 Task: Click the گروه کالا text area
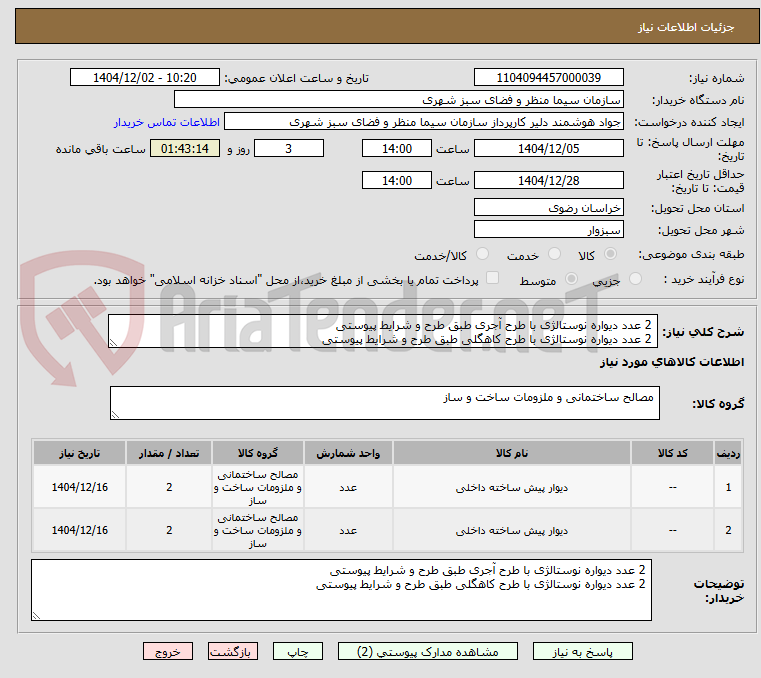[385, 403]
